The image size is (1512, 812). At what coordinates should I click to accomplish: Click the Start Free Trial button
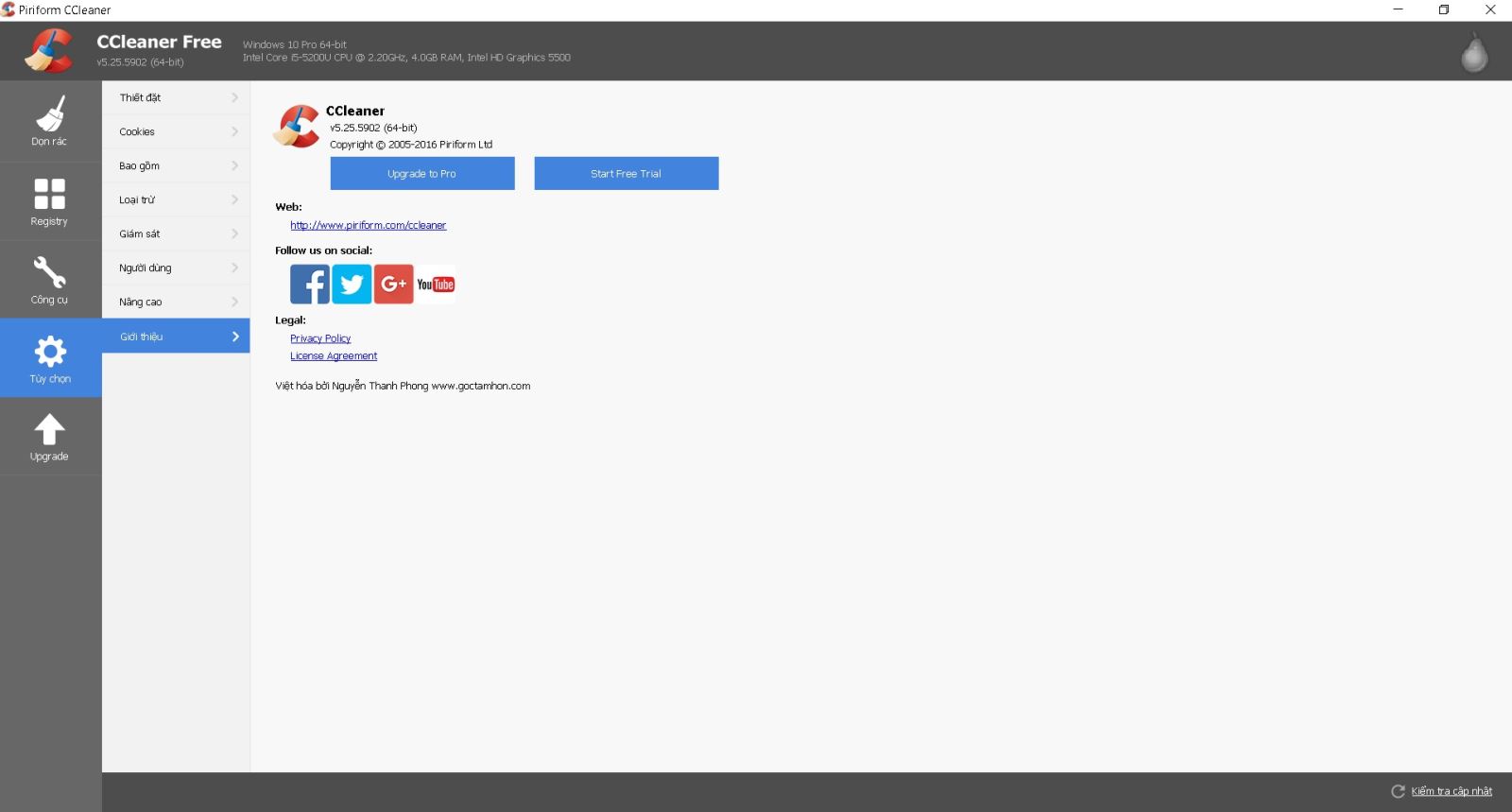[x=627, y=173]
